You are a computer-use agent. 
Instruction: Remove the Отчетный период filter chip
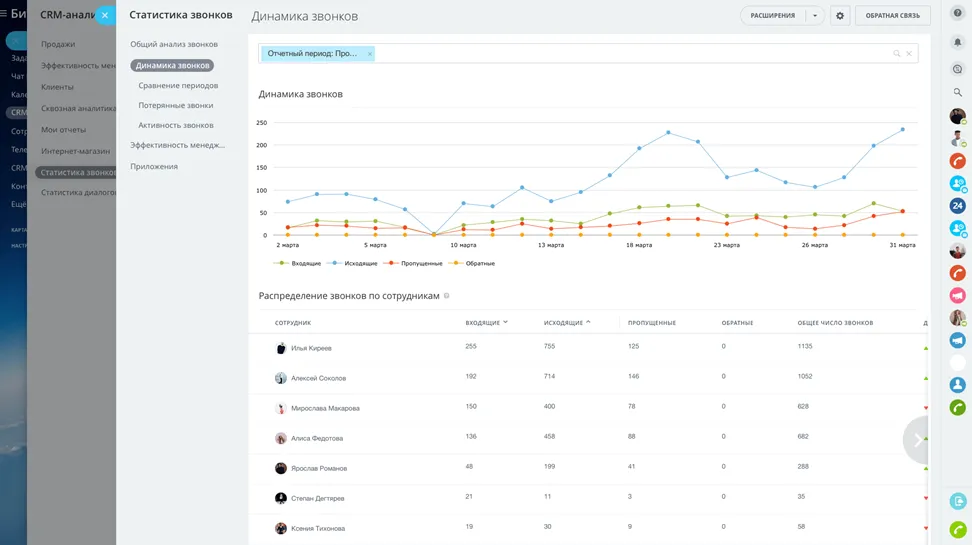pyautogui.click(x=369, y=54)
